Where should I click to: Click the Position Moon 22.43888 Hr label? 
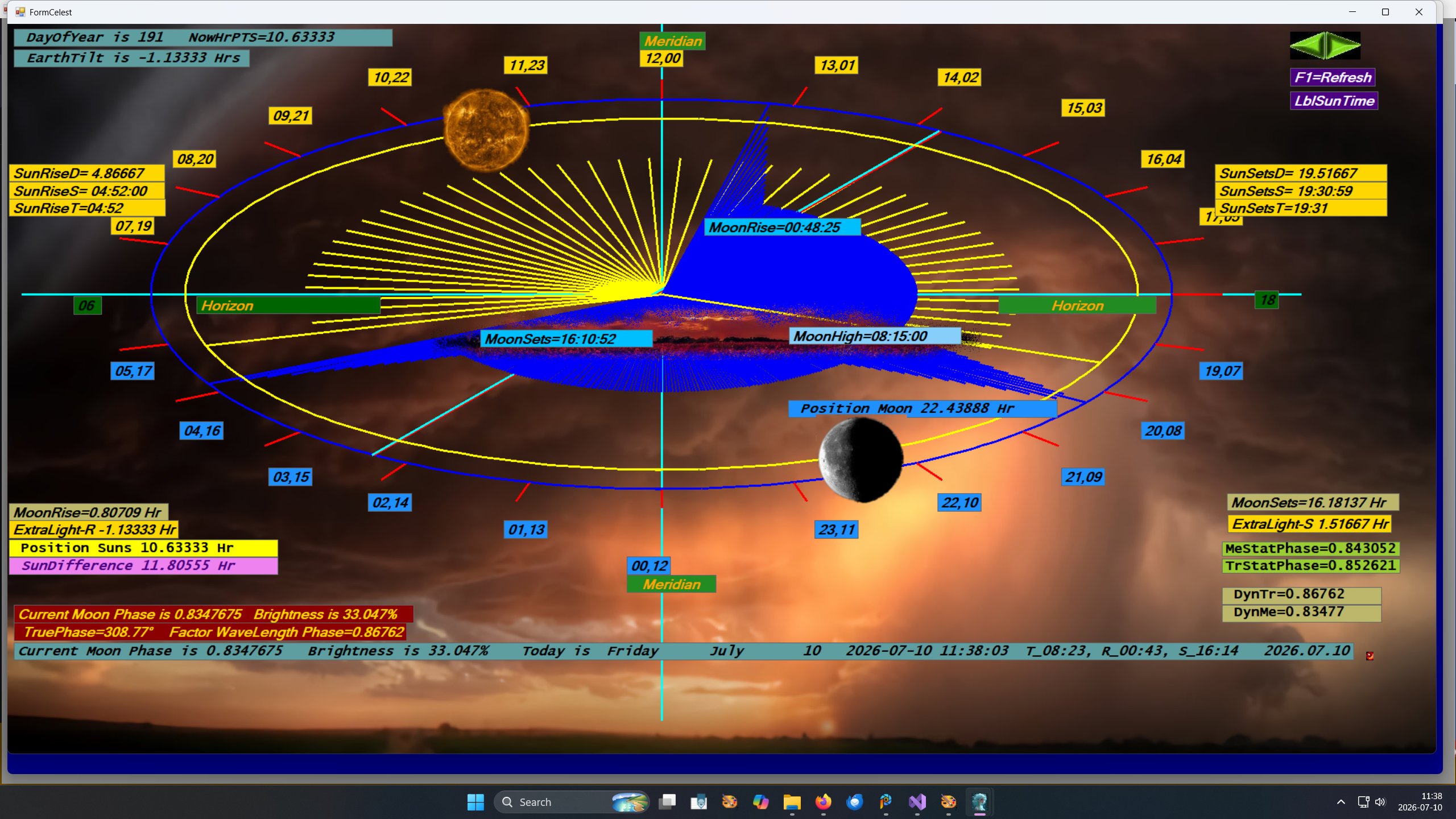pos(923,408)
